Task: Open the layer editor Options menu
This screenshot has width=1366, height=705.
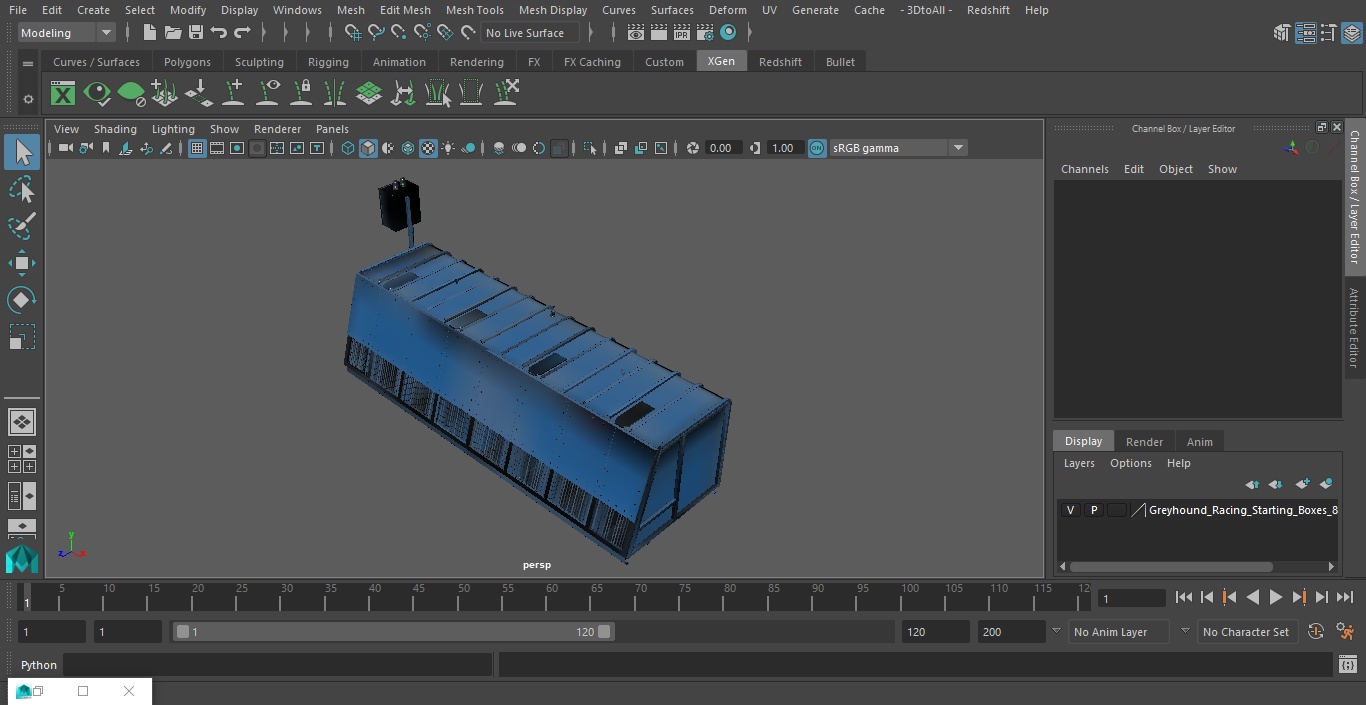Action: (x=1131, y=463)
